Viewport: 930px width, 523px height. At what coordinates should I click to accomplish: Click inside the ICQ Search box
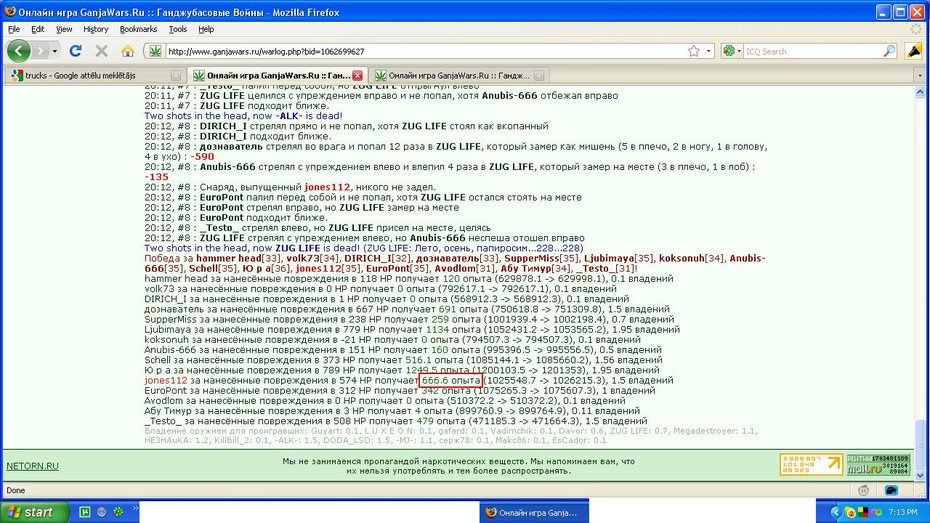coord(813,52)
